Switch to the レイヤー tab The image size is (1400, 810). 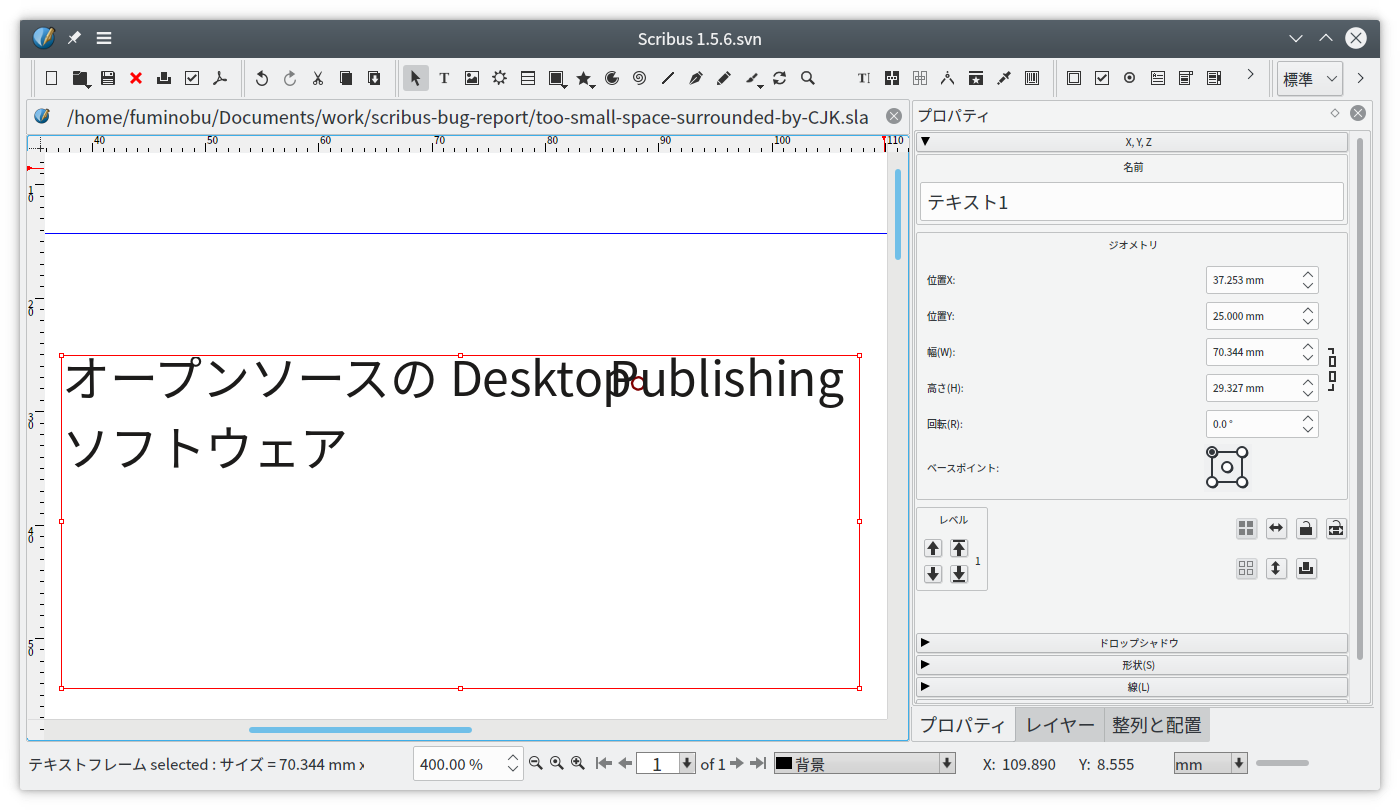1059,725
